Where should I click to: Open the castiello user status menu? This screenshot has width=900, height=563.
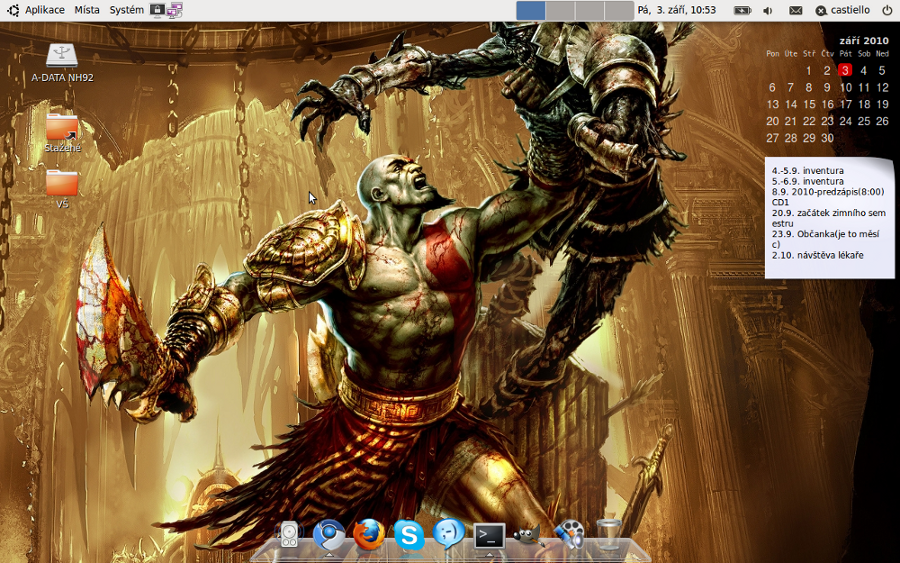pos(843,10)
